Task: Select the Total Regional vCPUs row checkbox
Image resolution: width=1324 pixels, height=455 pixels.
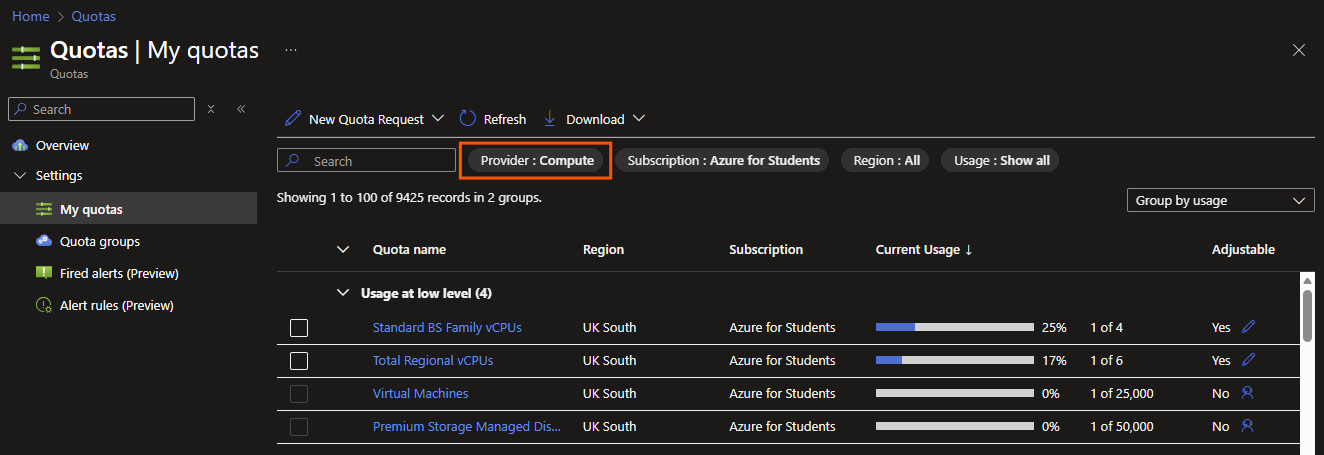Action: (x=299, y=361)
